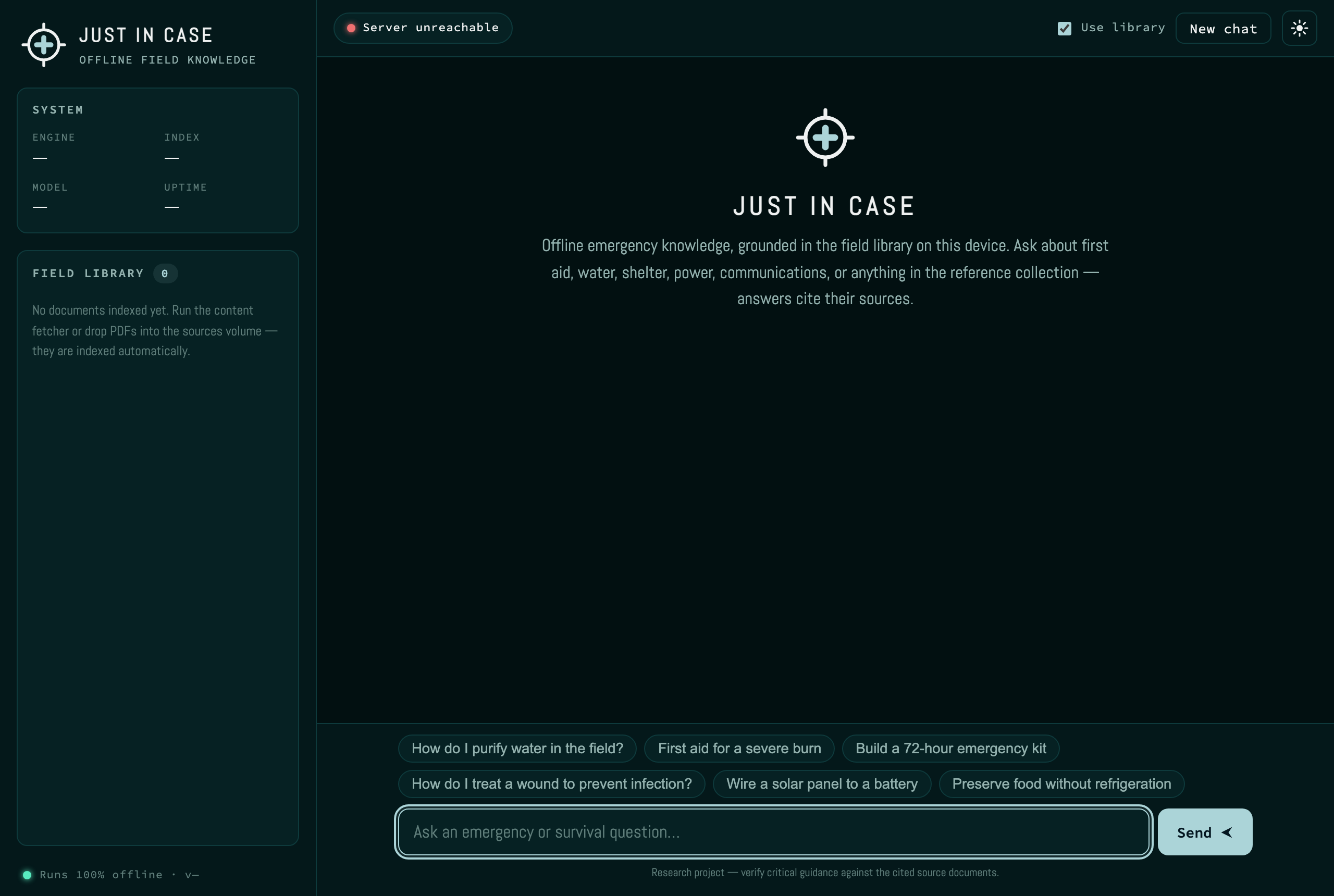Select 'How do I treat a wound to prevent infection?'
This screenshot has width=1334, height=896.
[551, 784]
